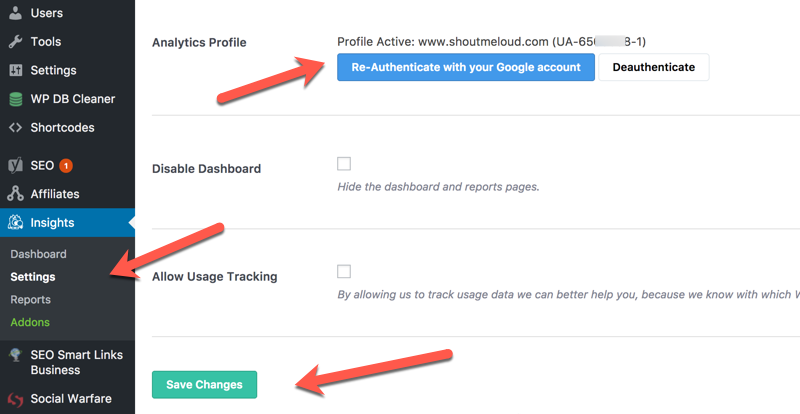Enable the Disable Dashboard checkbox

click(344, 164)
